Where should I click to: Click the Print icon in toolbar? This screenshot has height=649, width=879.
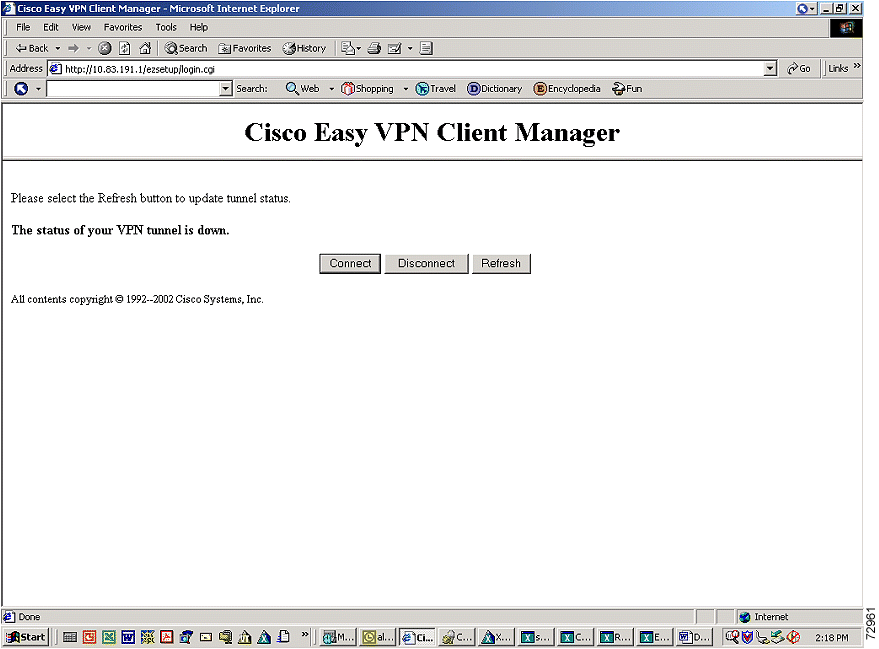coord(374,48)
